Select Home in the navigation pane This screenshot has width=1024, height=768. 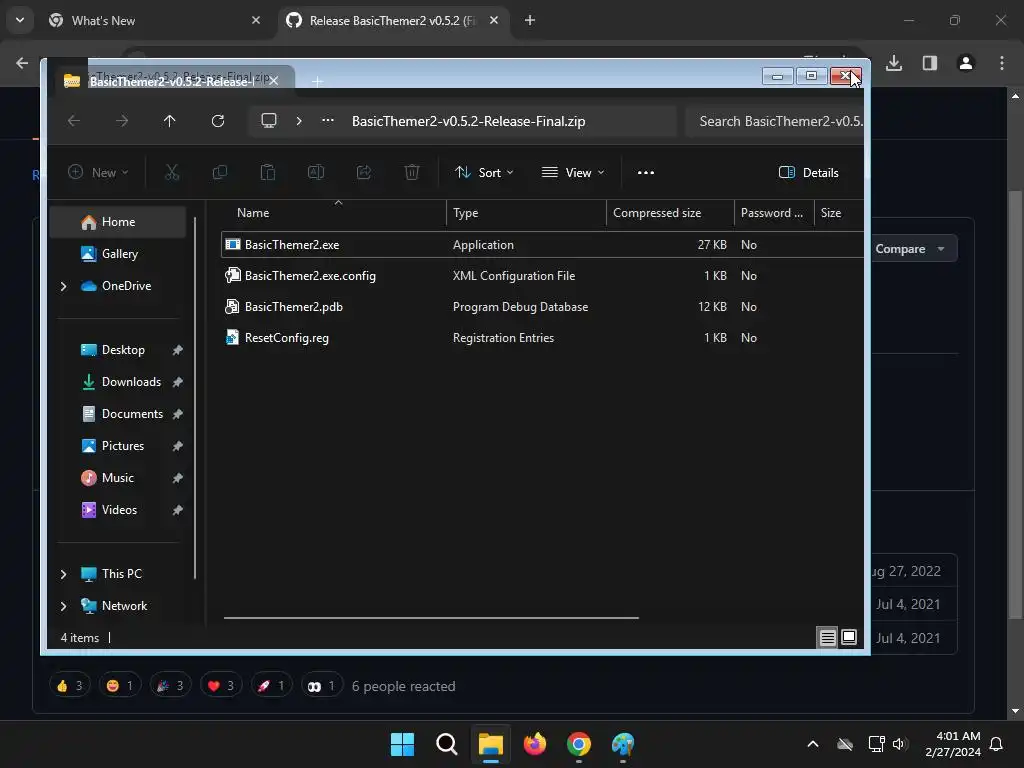click(118, 222)
